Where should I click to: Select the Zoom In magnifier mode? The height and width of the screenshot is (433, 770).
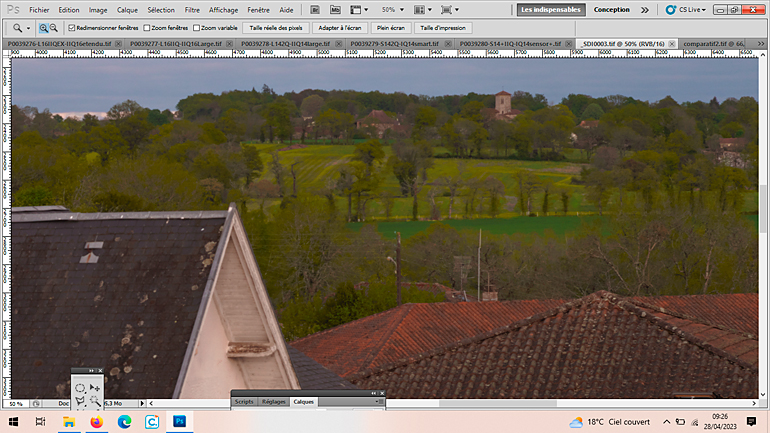(x=44, y=28)
